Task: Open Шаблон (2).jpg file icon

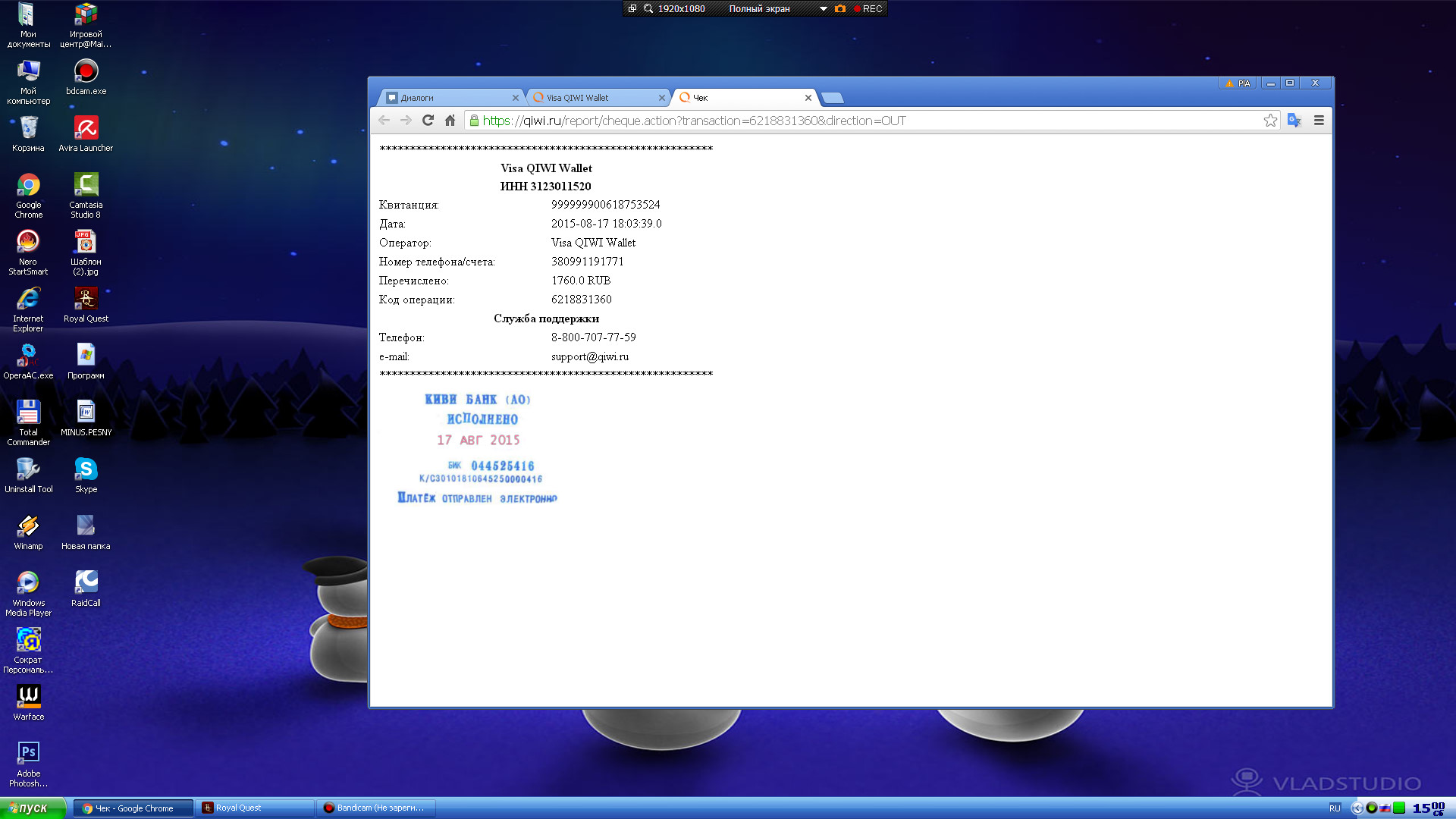Action: 86,253
